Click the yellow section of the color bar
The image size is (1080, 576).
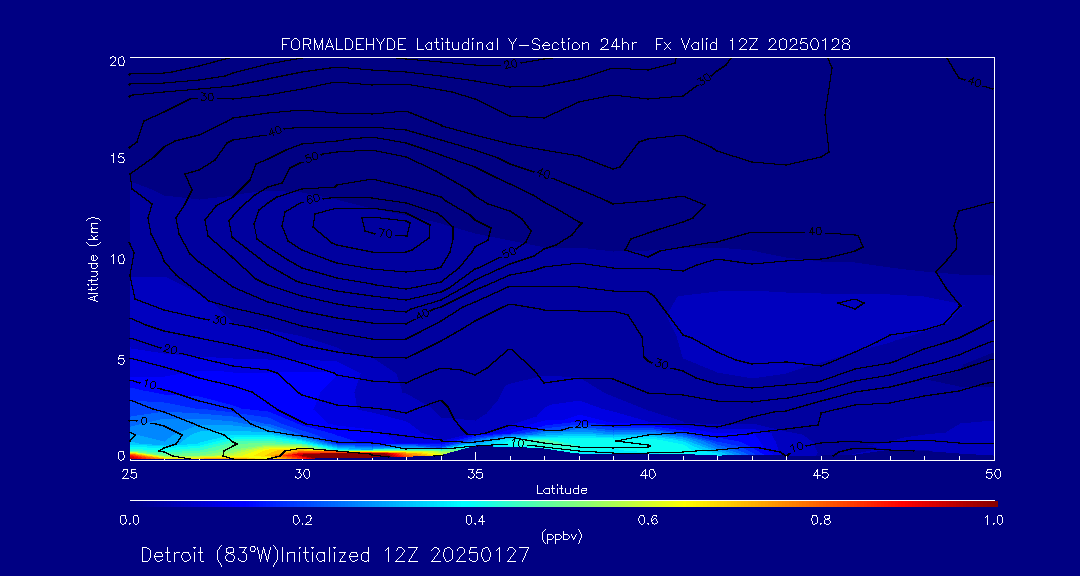point(682,504)
